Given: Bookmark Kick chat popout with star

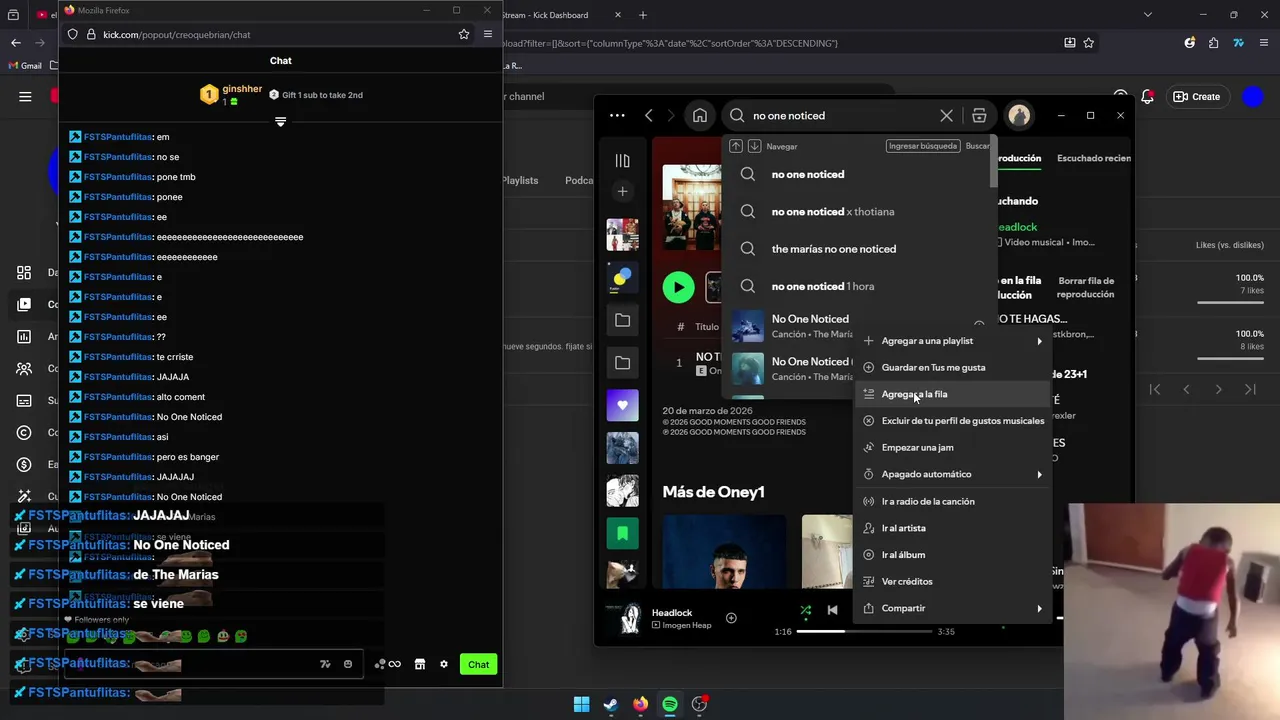Looking at the screenshot, I should coord(464,34).
